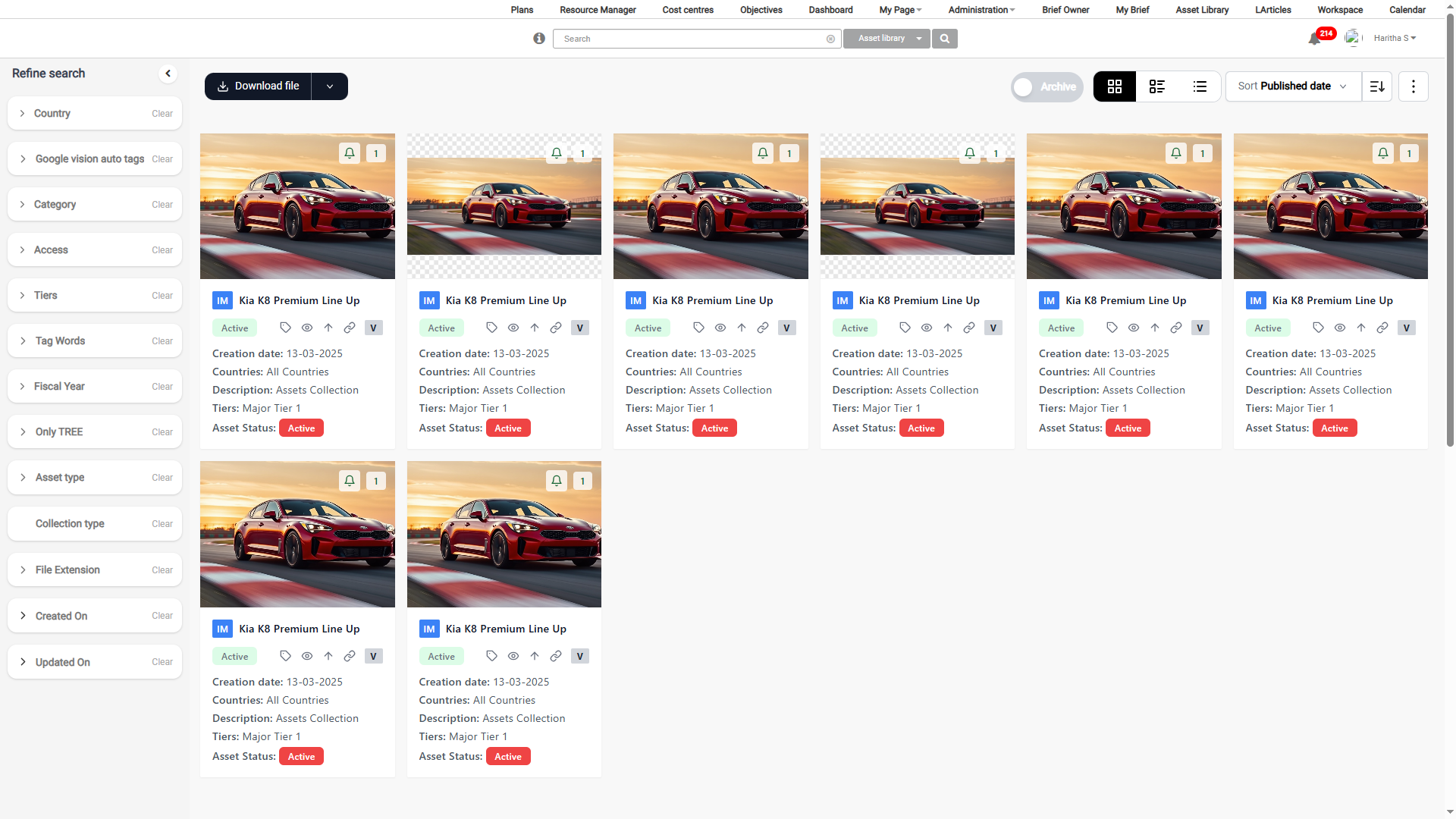1456x819 pixels.
Task: Click link icon on third top-row card
Action: coord(763,328)
